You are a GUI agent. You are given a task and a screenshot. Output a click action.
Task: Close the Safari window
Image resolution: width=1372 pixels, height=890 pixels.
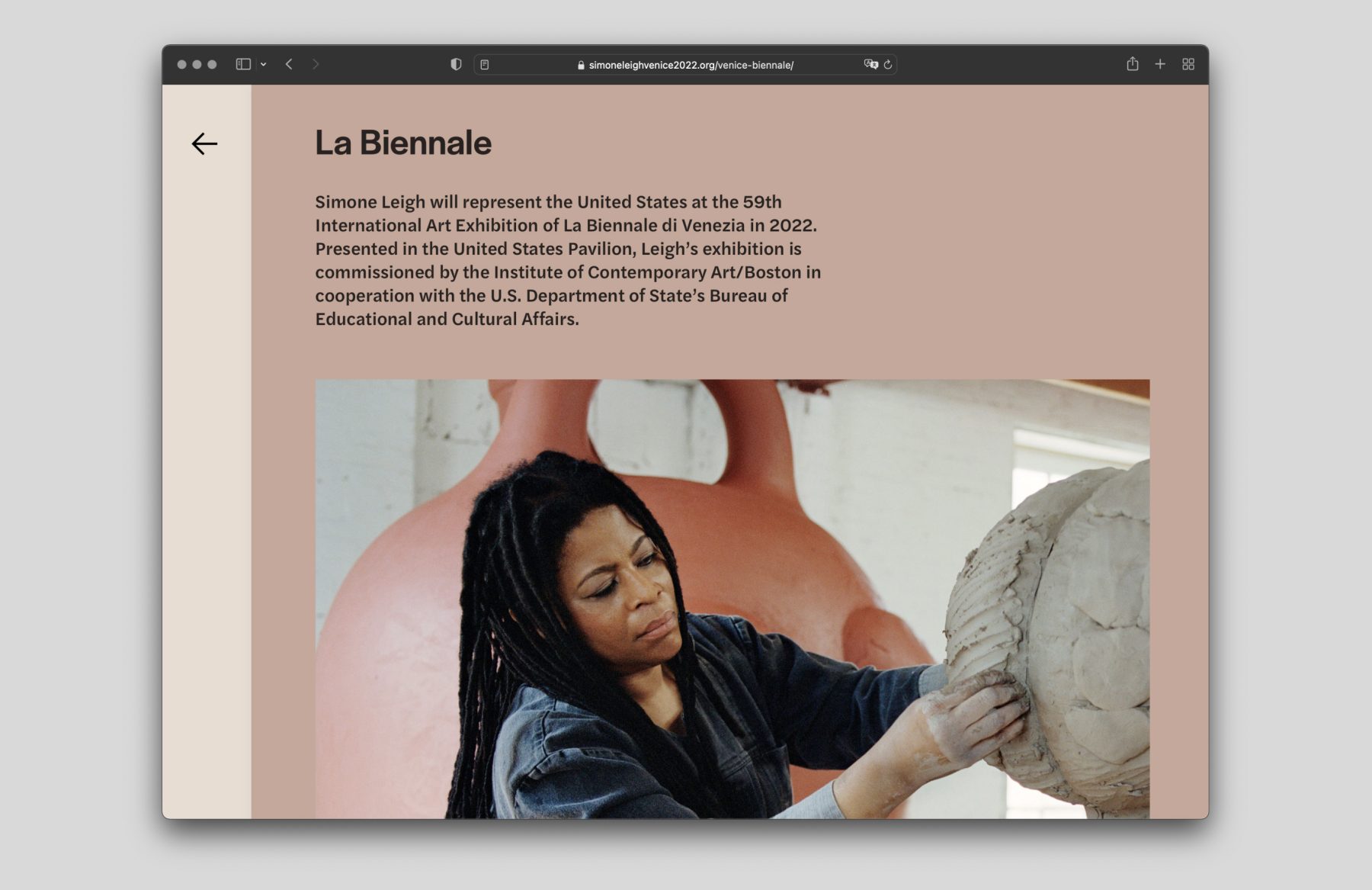[181, 65]
